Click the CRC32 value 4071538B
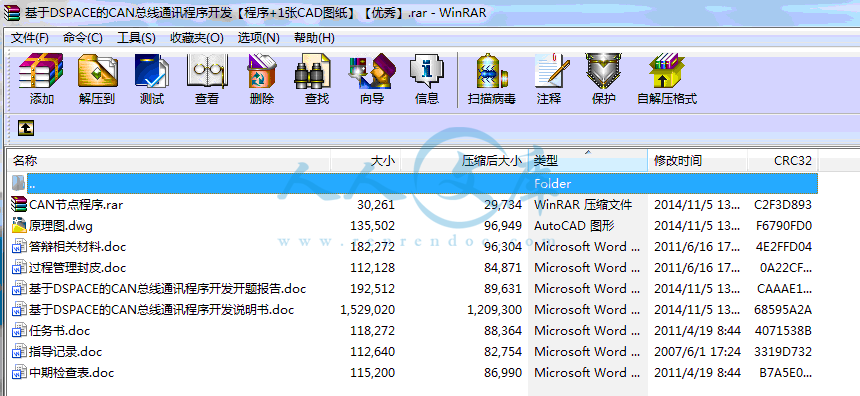This screenshot has width=860, height=396. tap(783, 331)
